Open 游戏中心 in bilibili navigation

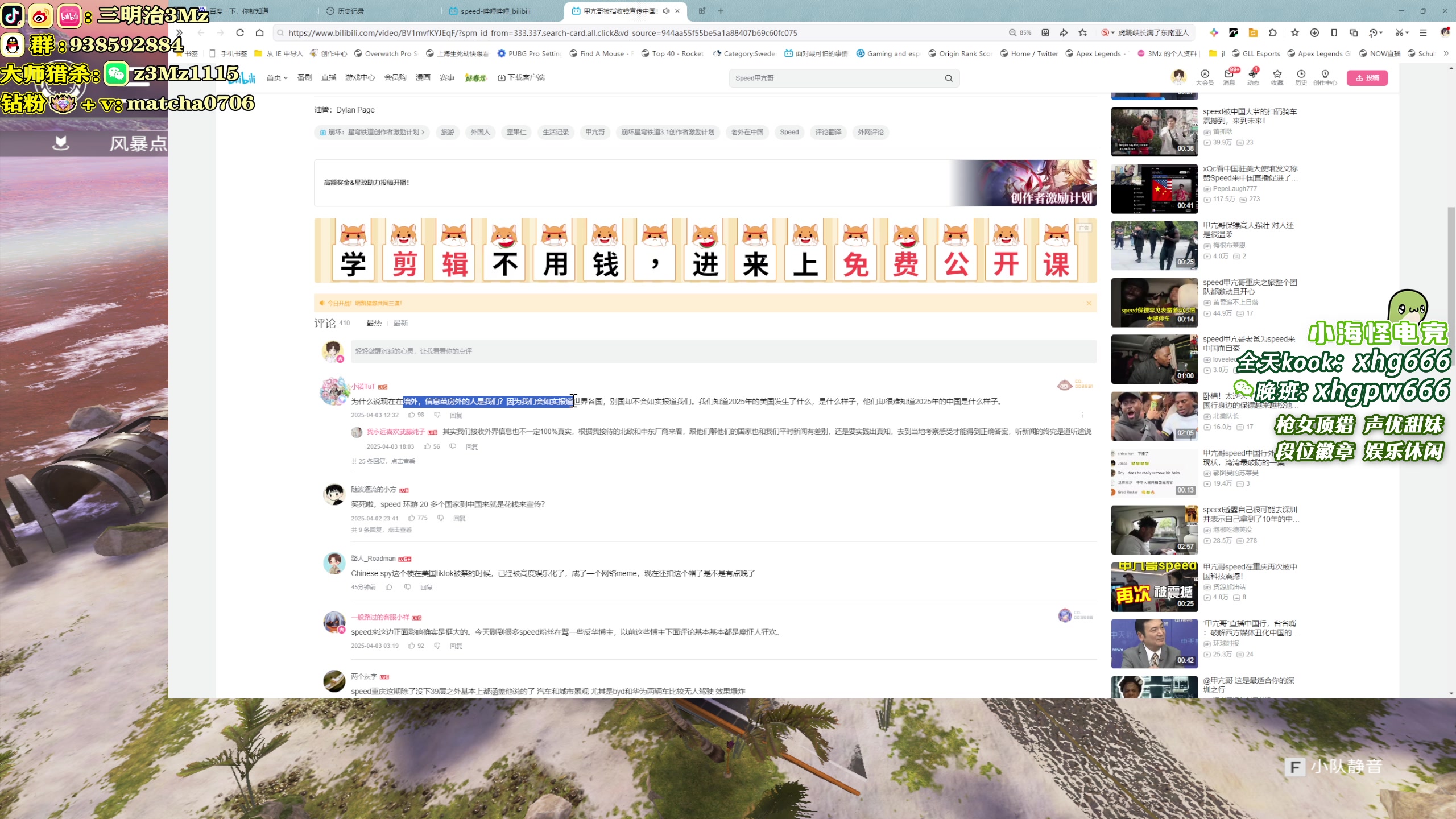point(360,77)
